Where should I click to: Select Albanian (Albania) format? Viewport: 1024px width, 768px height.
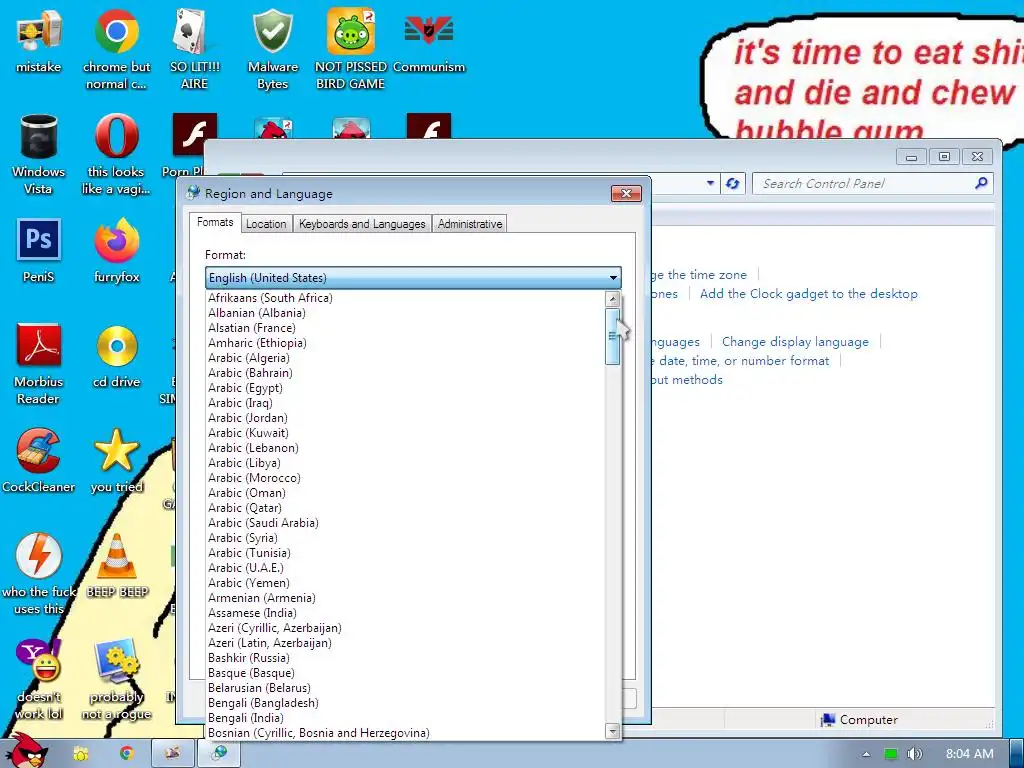(406, 313)
